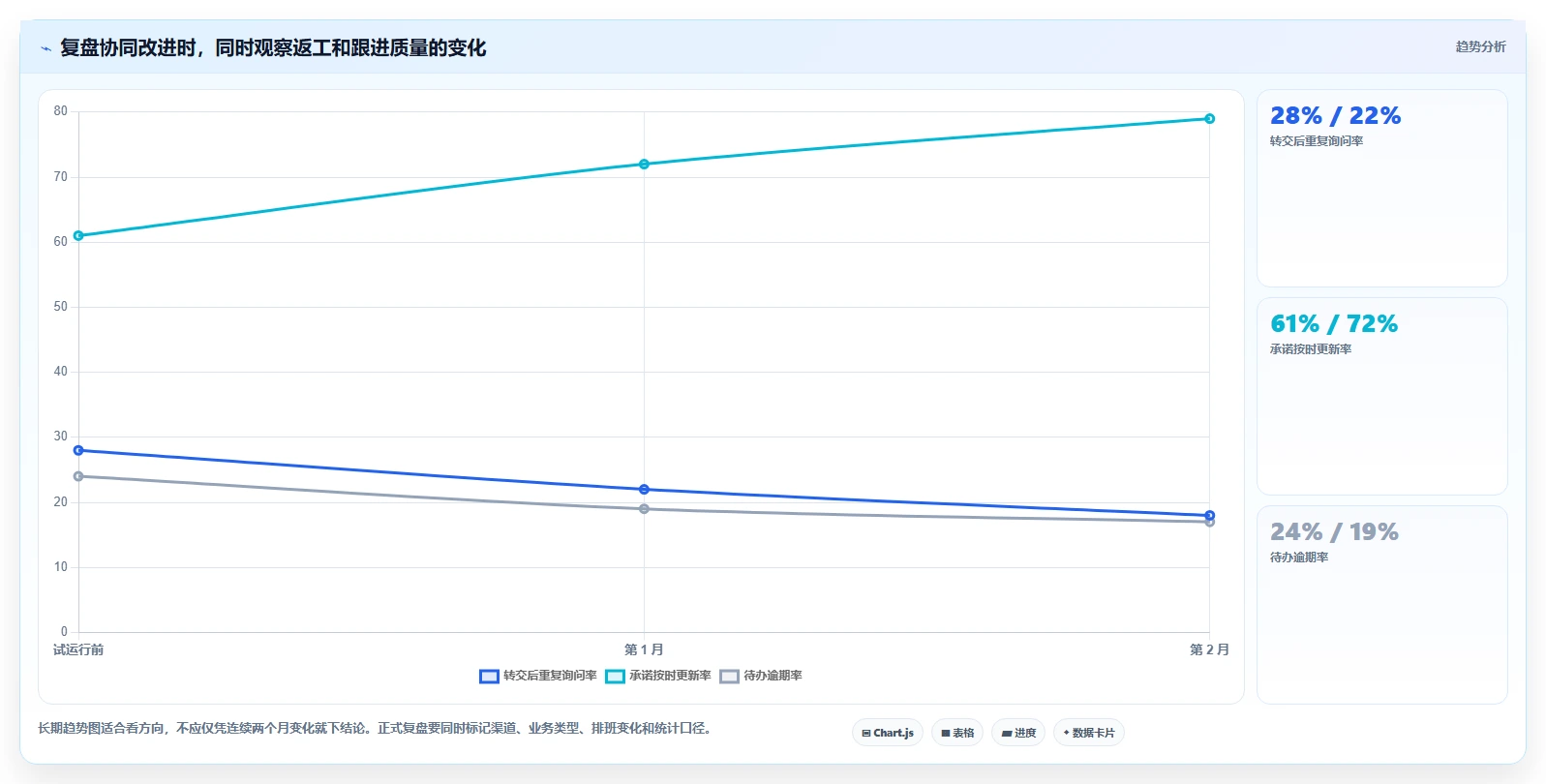Click the 24% / 19% metric value

point(1334,532)
